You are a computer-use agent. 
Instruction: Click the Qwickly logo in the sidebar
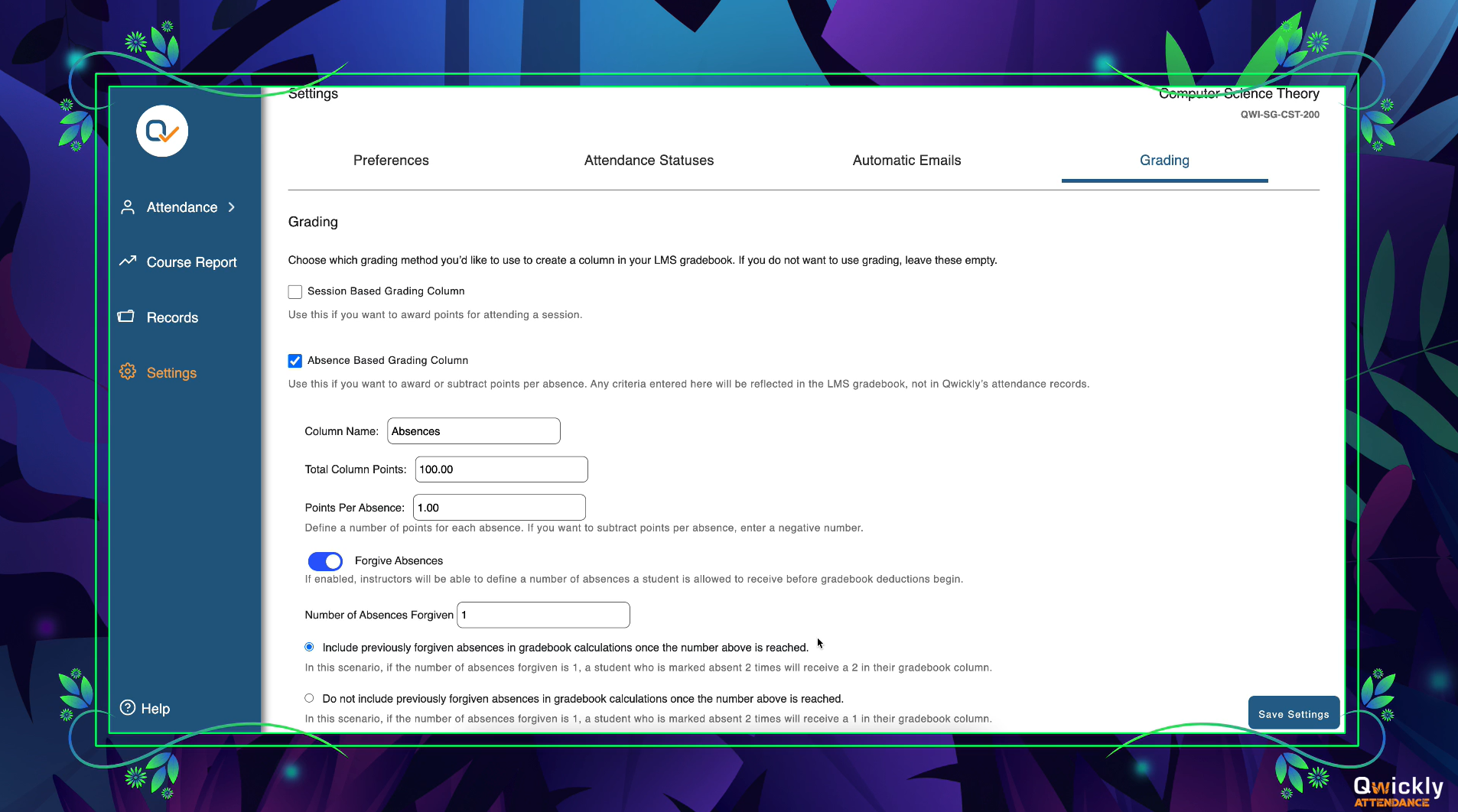[x=162, y=132]
